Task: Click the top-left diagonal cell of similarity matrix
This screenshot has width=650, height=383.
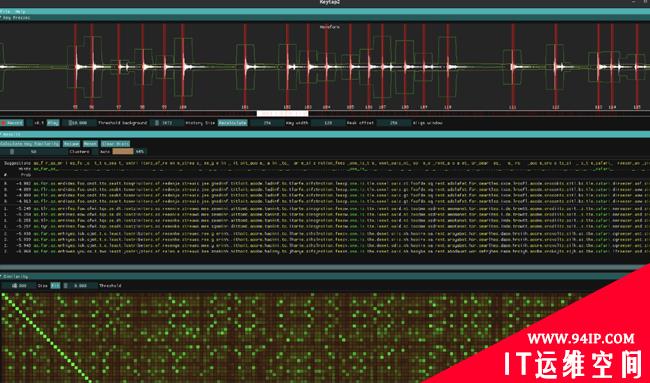Action: click(4, 295)
